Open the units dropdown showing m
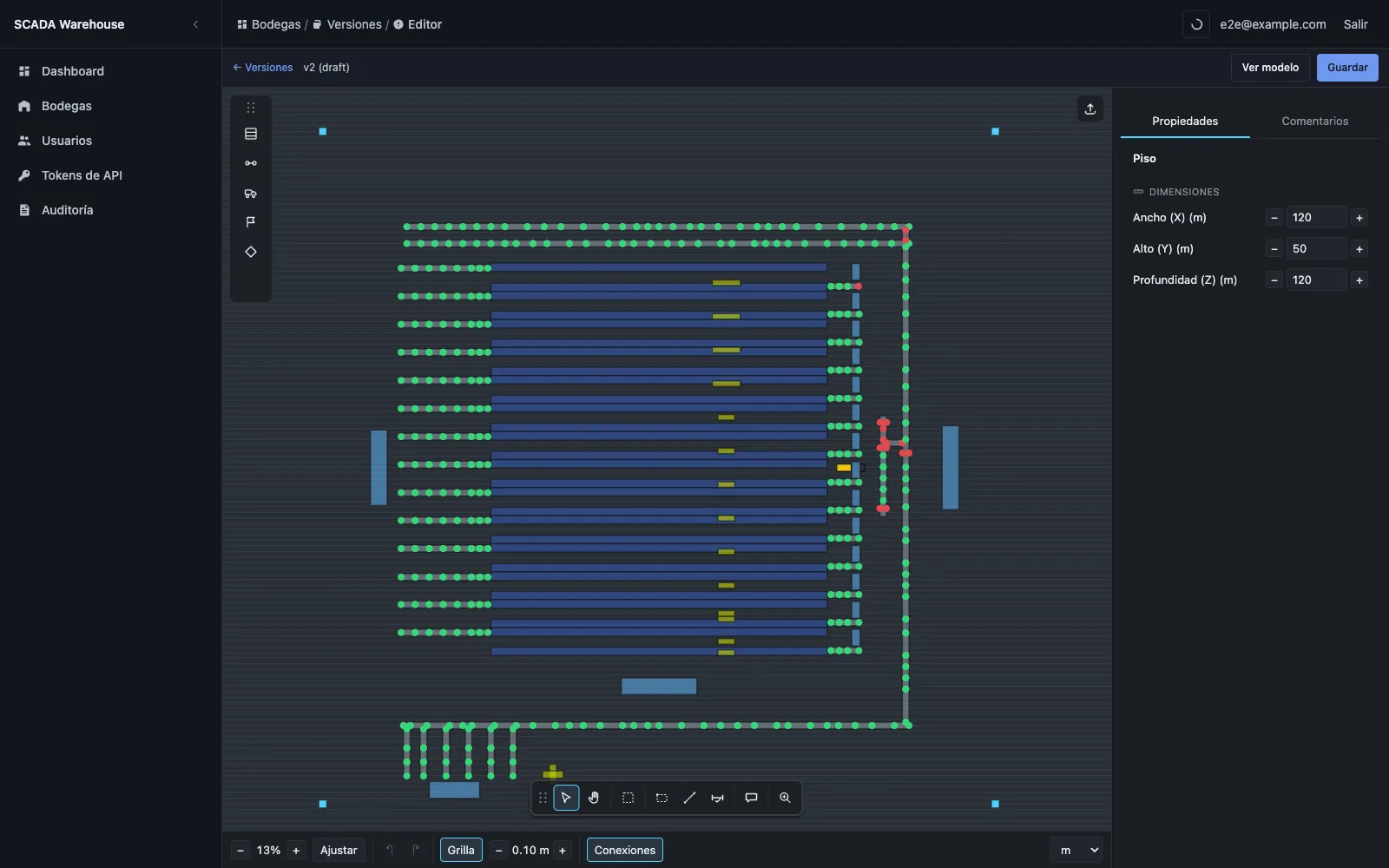Viewport: 1389px width, 868px height. pyautogui.click(x=1076, y=850)
